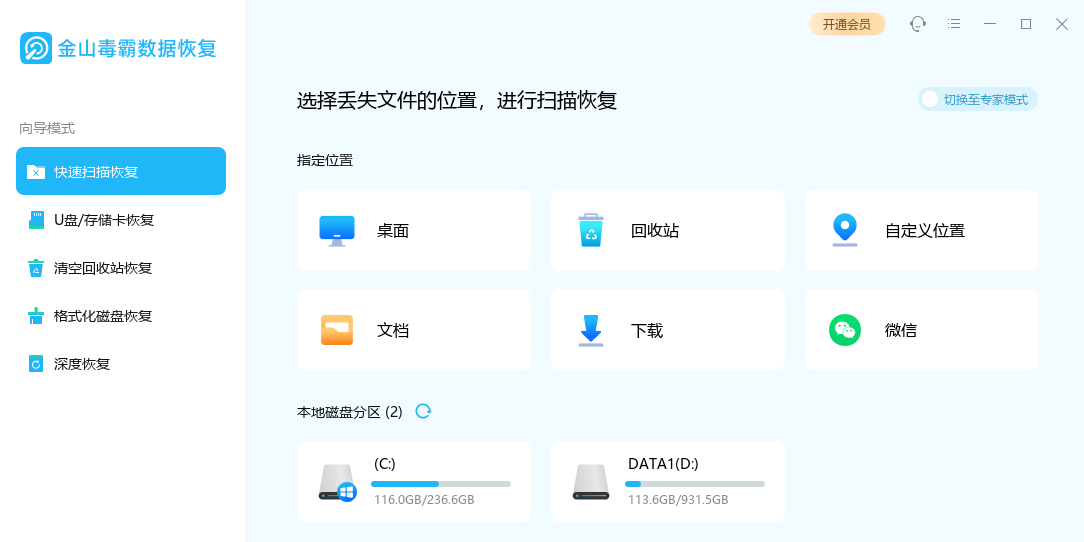This screenshot has height=542, width=1084.
Task: Select the recycle bin icon for 回收站
Action: click(591, 230)
